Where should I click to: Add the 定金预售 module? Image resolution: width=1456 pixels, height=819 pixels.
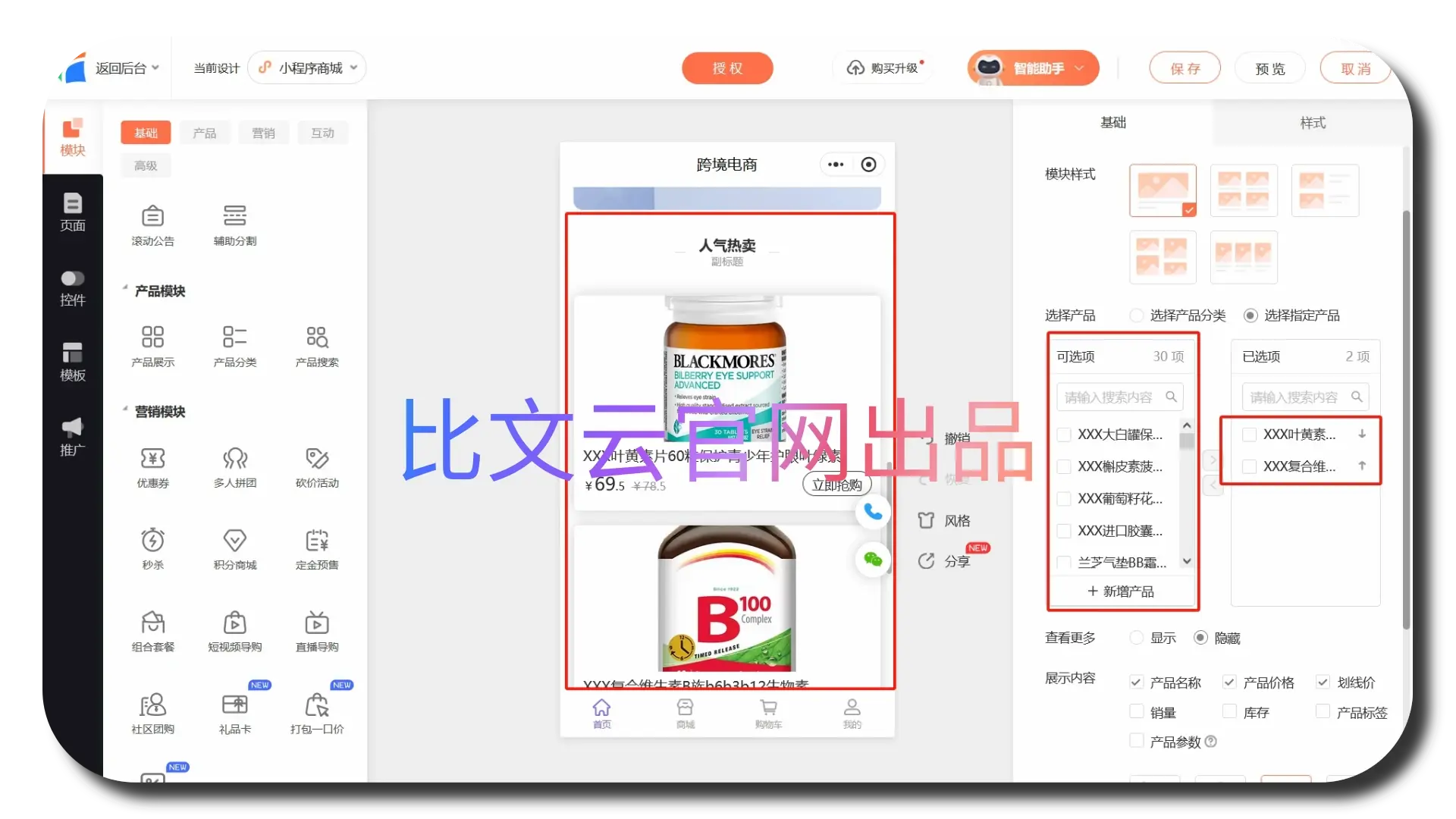[317, 549]
